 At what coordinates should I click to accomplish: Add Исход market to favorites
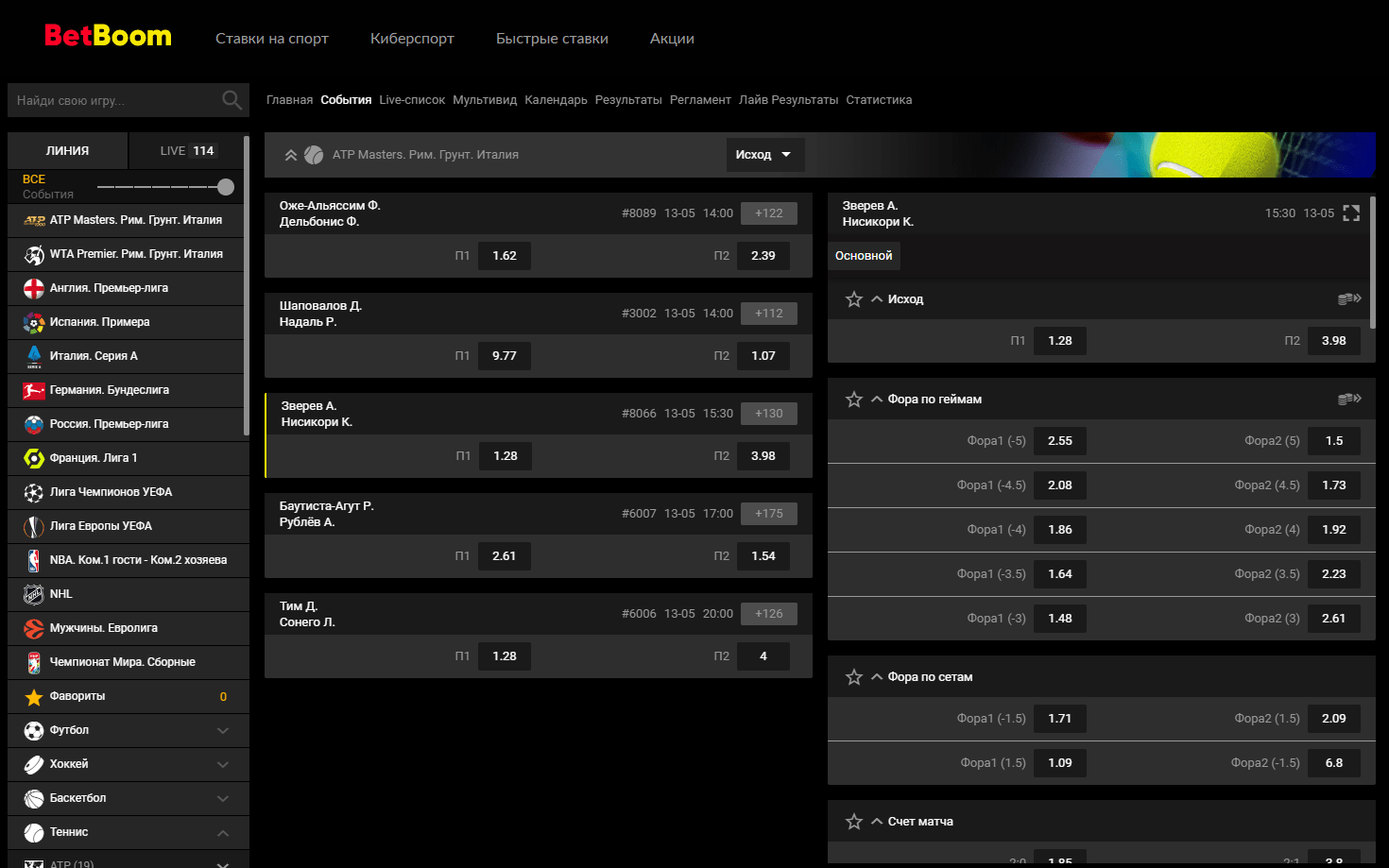854,299
